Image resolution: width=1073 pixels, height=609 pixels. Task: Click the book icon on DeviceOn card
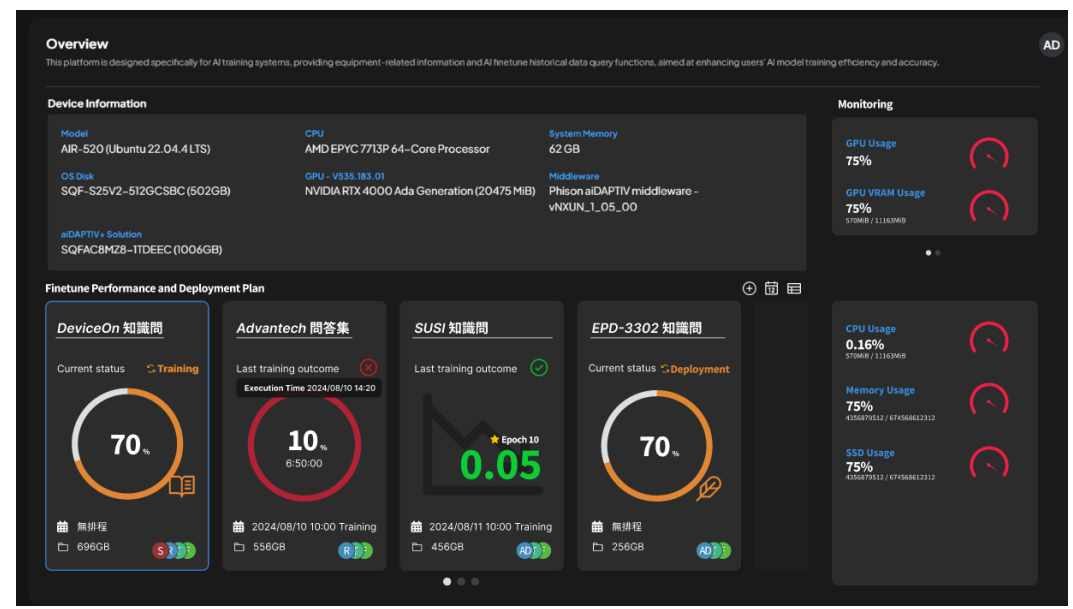click(x=182, y=486)
